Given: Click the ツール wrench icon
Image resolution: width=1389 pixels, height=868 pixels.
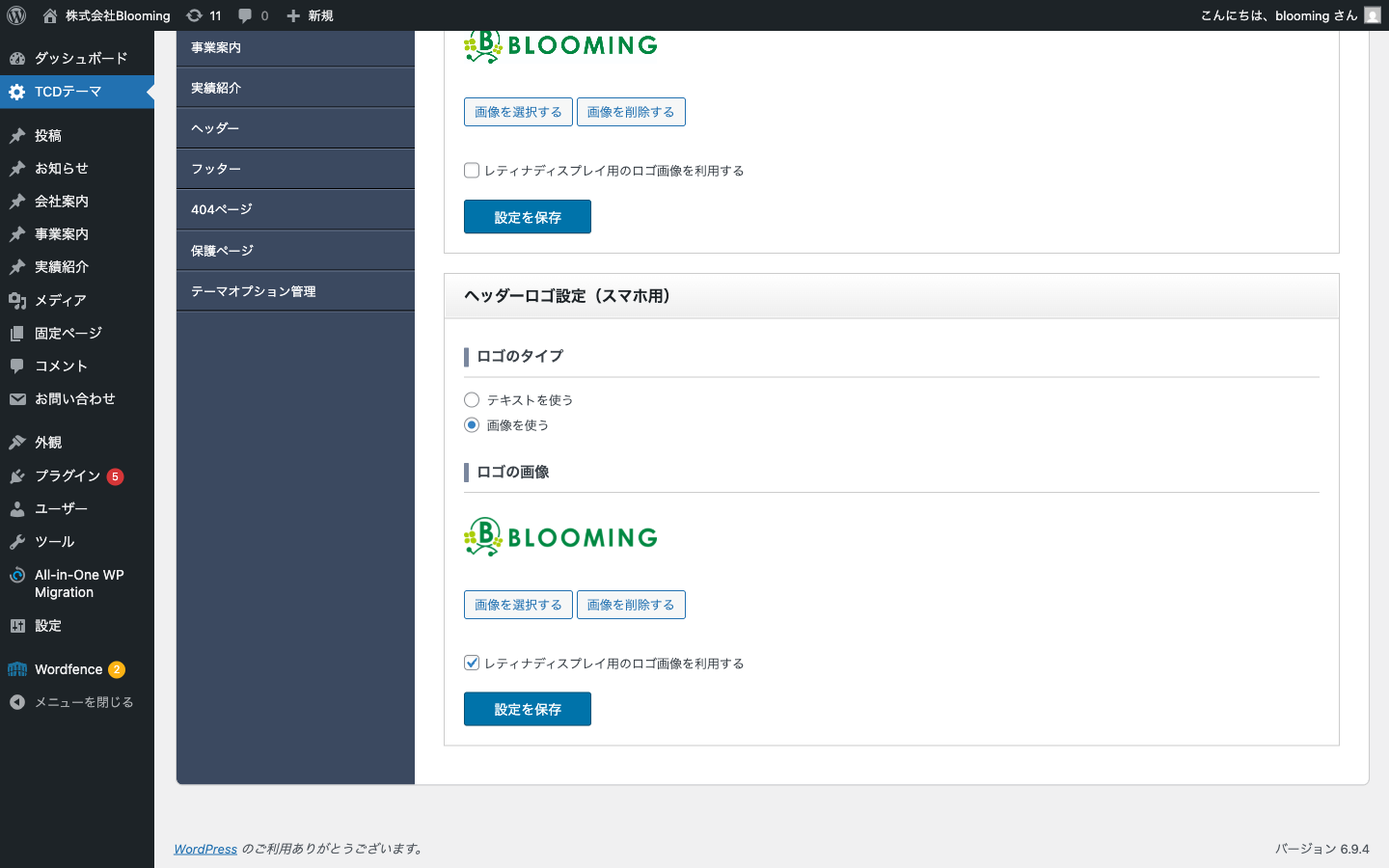Looking at the screenshot, I should tap(17, 542).
